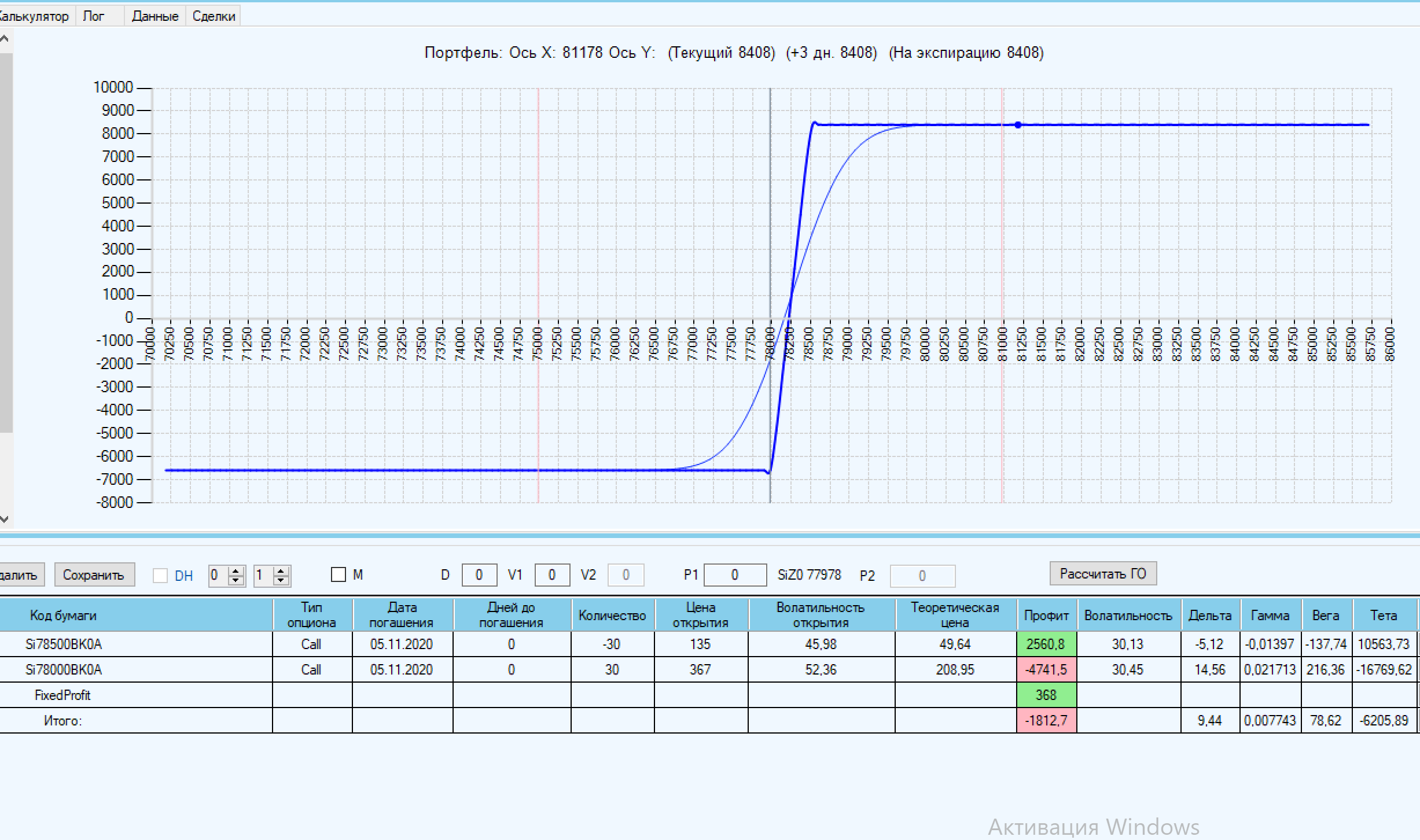Select the Si78500BK0A row code cell

(x=64, y=644)
